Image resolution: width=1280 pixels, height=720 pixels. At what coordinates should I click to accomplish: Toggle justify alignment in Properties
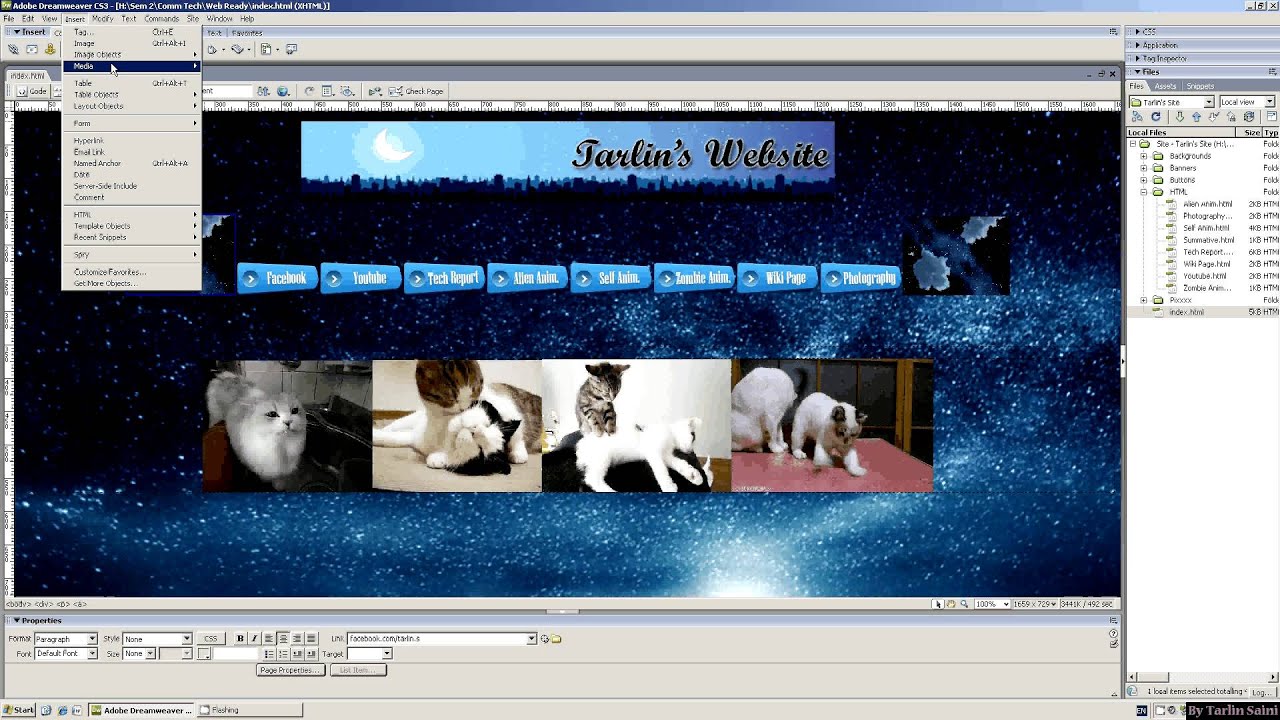pyautogui.click(x=311, y=639)
